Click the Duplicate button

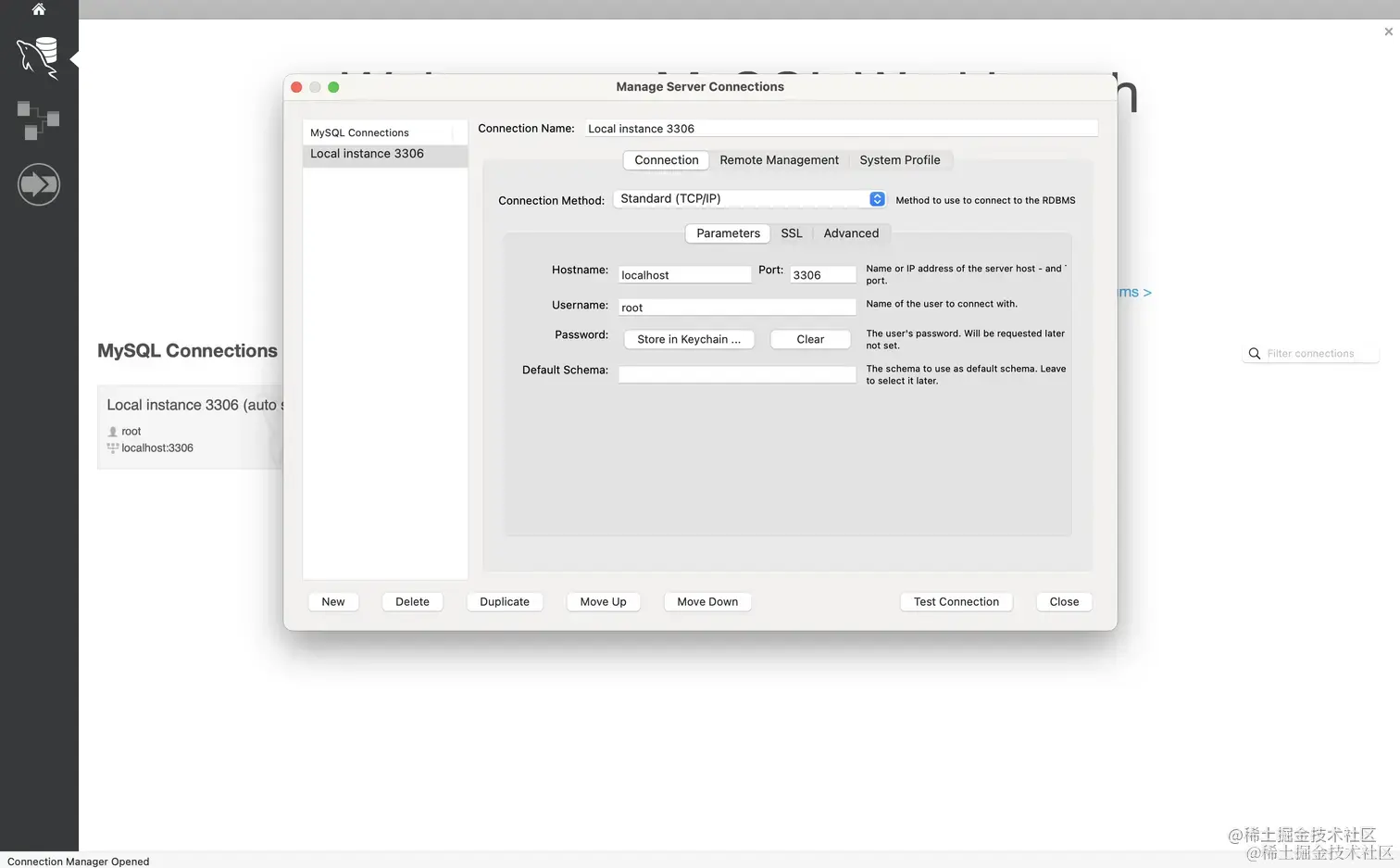click(x=505, y=602)
